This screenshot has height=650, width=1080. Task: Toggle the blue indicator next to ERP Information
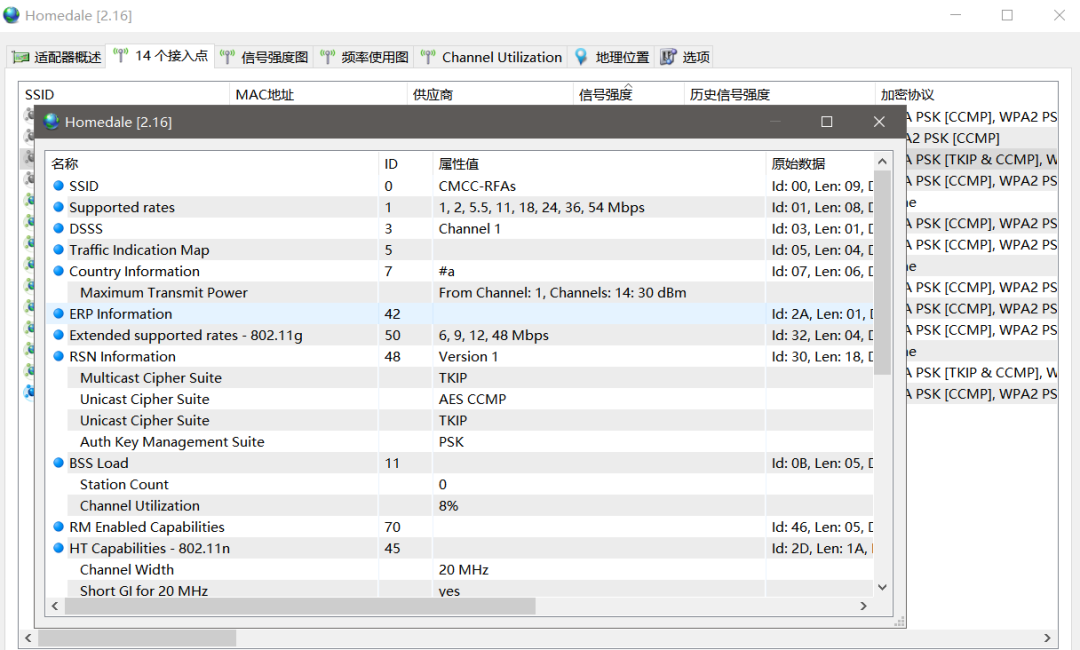click(x=59, y=313)
